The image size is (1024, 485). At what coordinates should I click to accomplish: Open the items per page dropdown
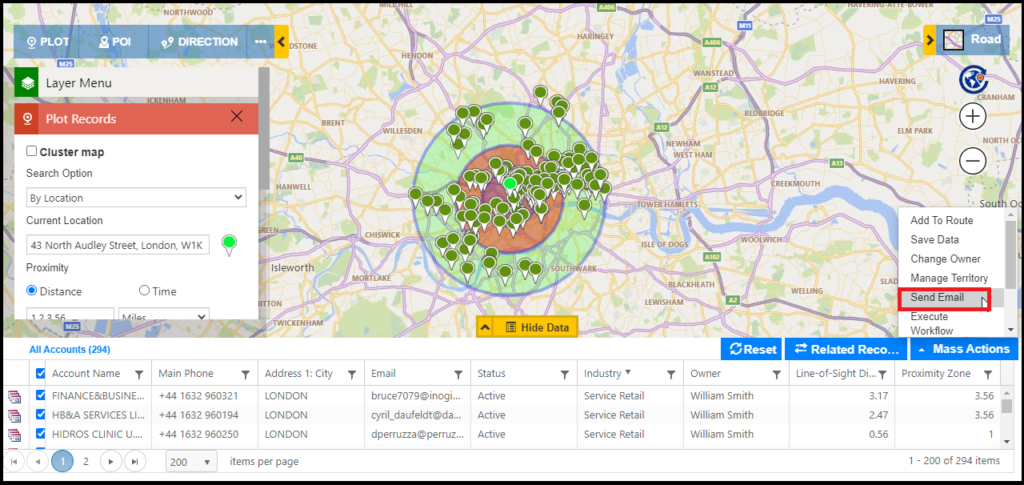click(191, 461)
